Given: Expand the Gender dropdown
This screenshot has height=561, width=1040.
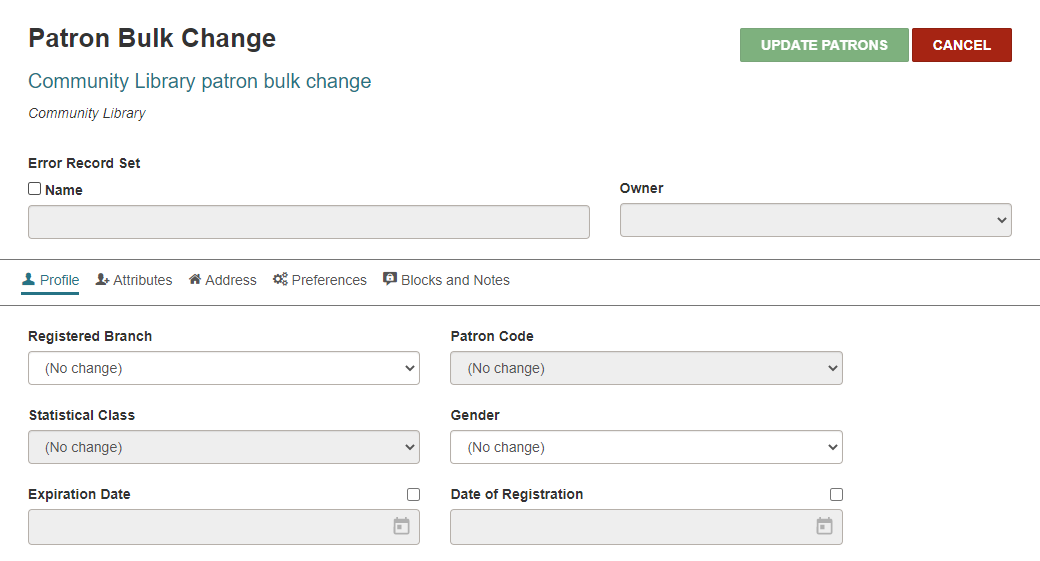Looking at the screenshot, I should [646, 447].
